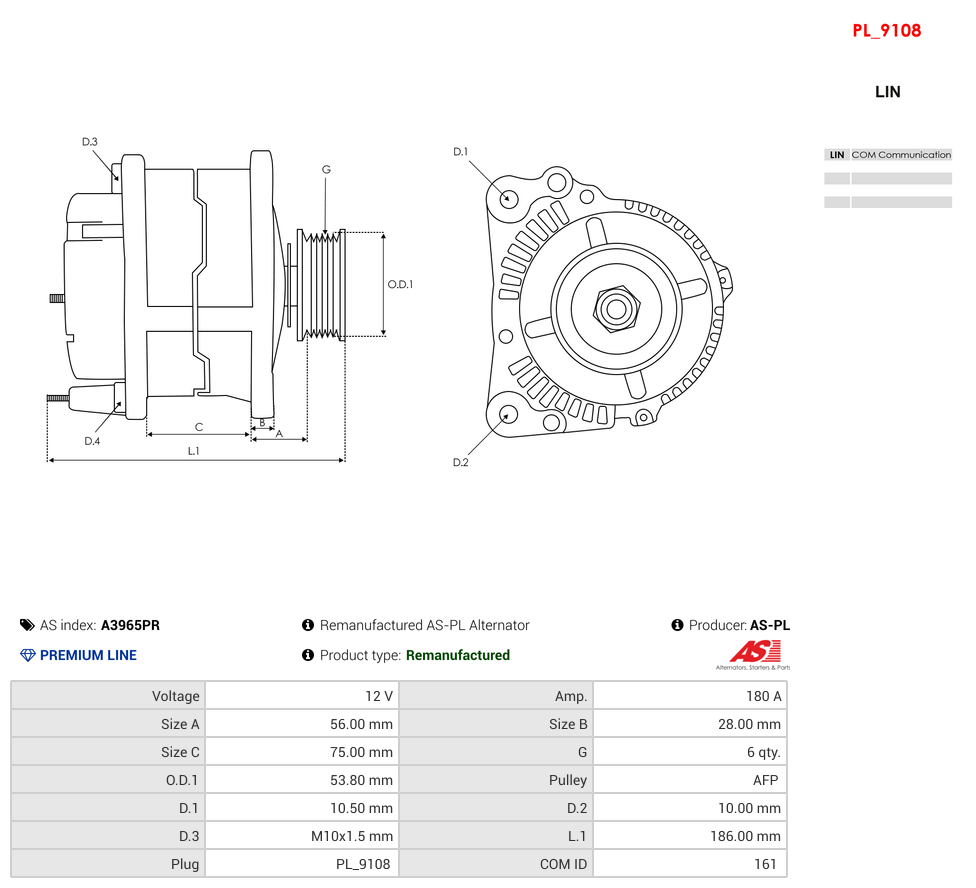Image resolution: width=976 pixels, height=888 pixels.
Task: Click the Pulley label cell
Action: pos(496,780)
